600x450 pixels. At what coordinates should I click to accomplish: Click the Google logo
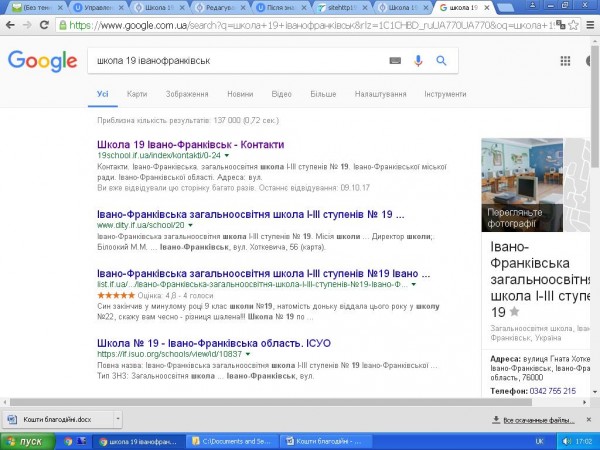[x=42, y=61]
